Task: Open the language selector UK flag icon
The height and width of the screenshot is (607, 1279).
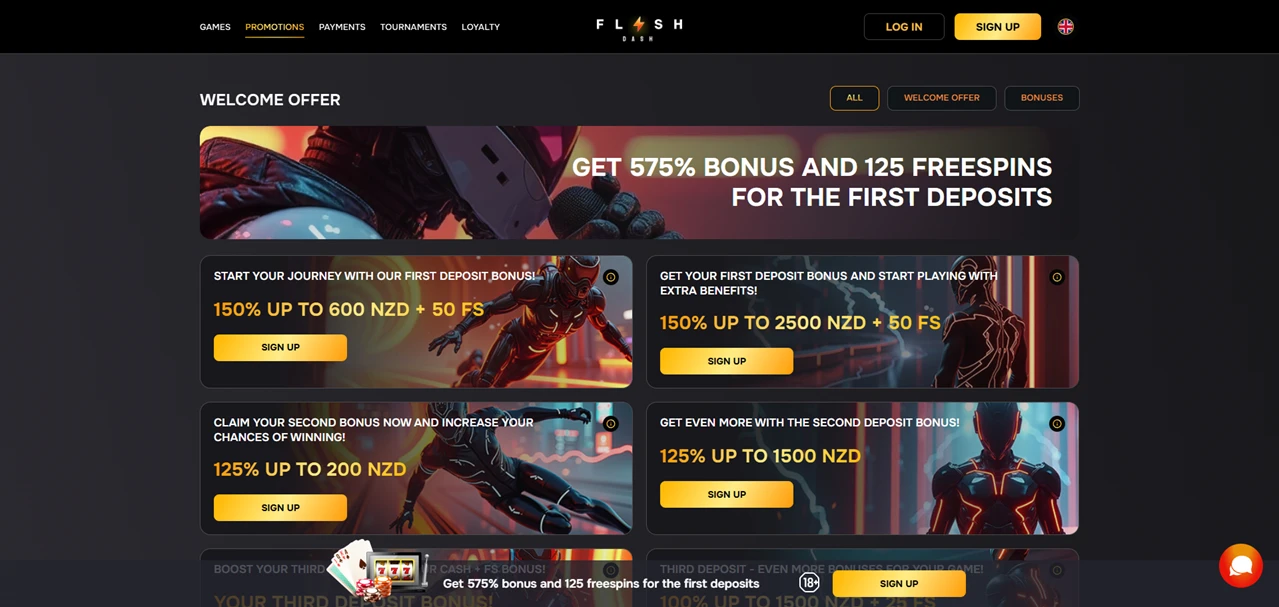Action: [x=1066, y=27]
